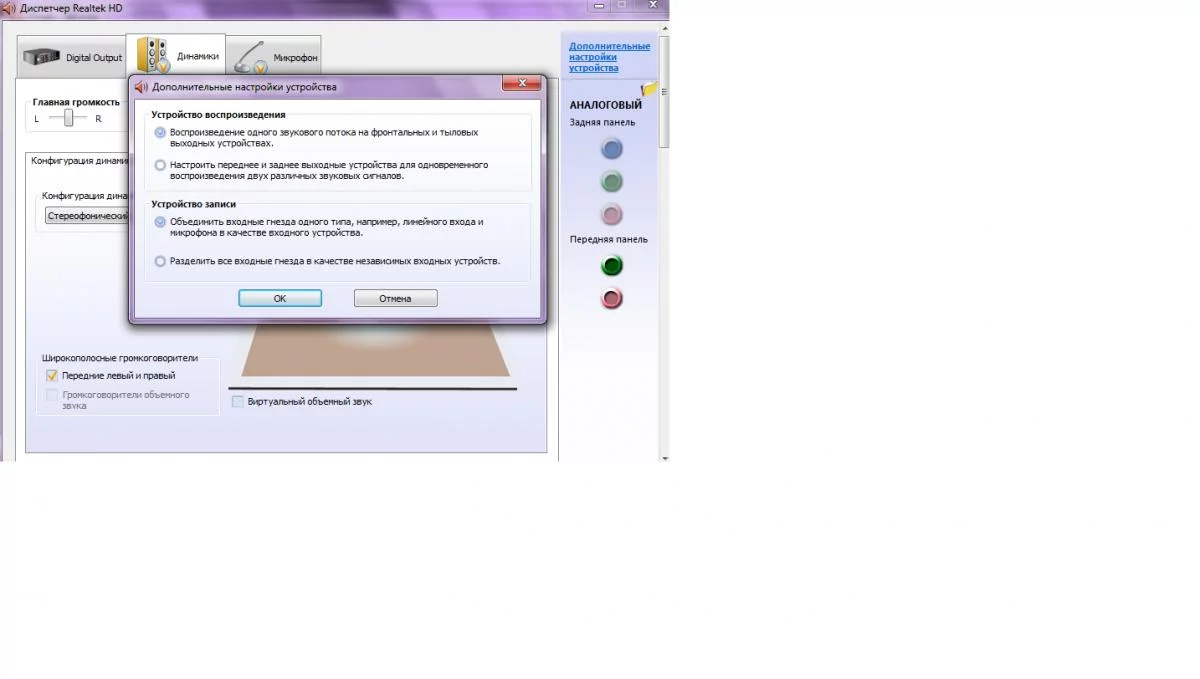The width and height of the screenshot is (1200, 679).
Task: Open Дополнительные настройки устройства link
Action: (x=609, y=57)
